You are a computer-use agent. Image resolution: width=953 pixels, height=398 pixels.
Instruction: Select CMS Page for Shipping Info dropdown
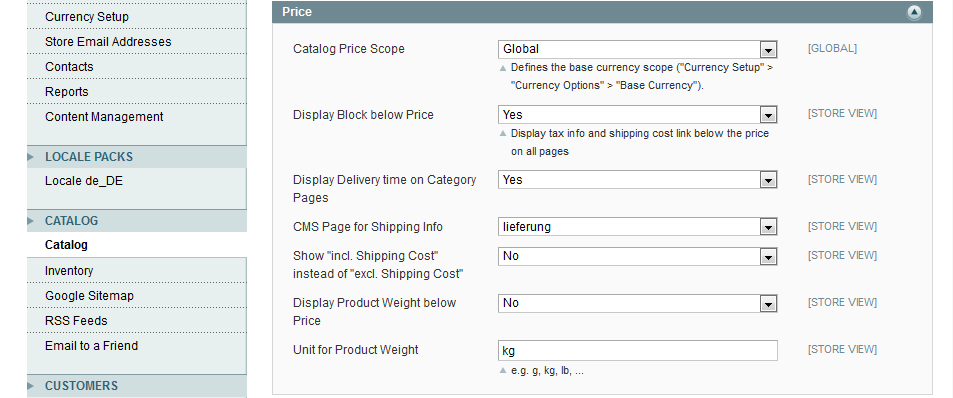pyautogui.click(x=638, y=227)
